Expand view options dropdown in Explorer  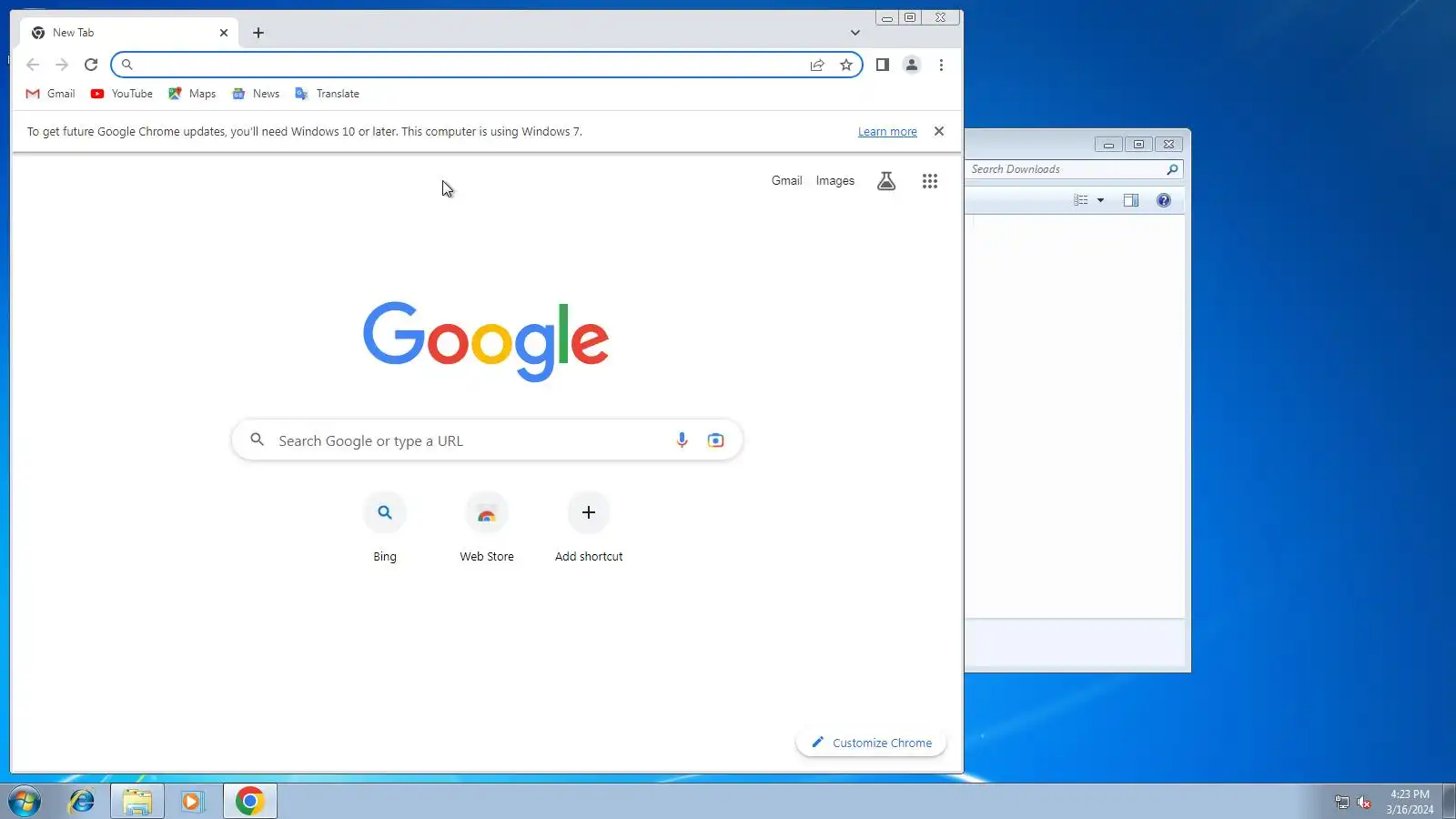coord(1100,200)
